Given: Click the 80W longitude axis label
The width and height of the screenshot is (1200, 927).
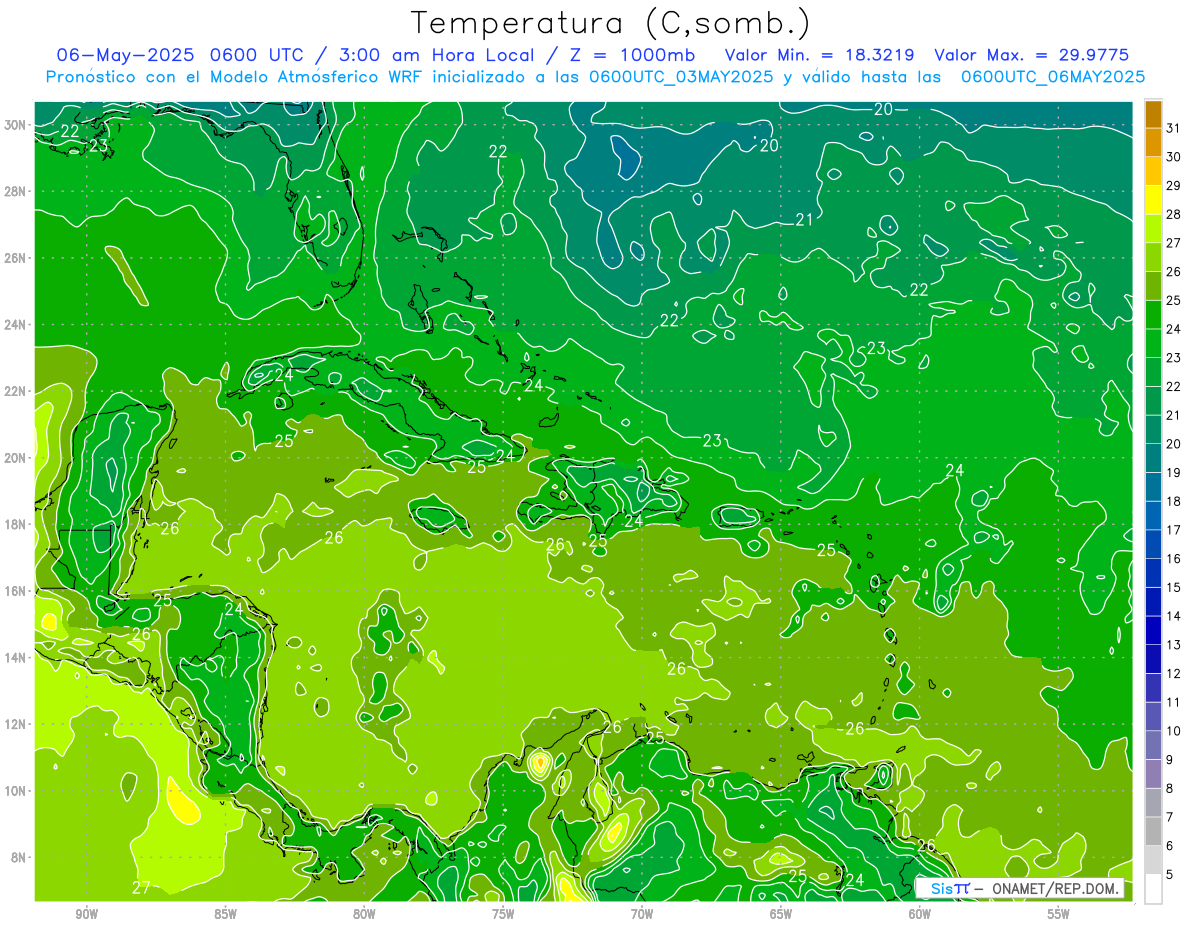Looking at the screenshot, I should coord(364,914).
